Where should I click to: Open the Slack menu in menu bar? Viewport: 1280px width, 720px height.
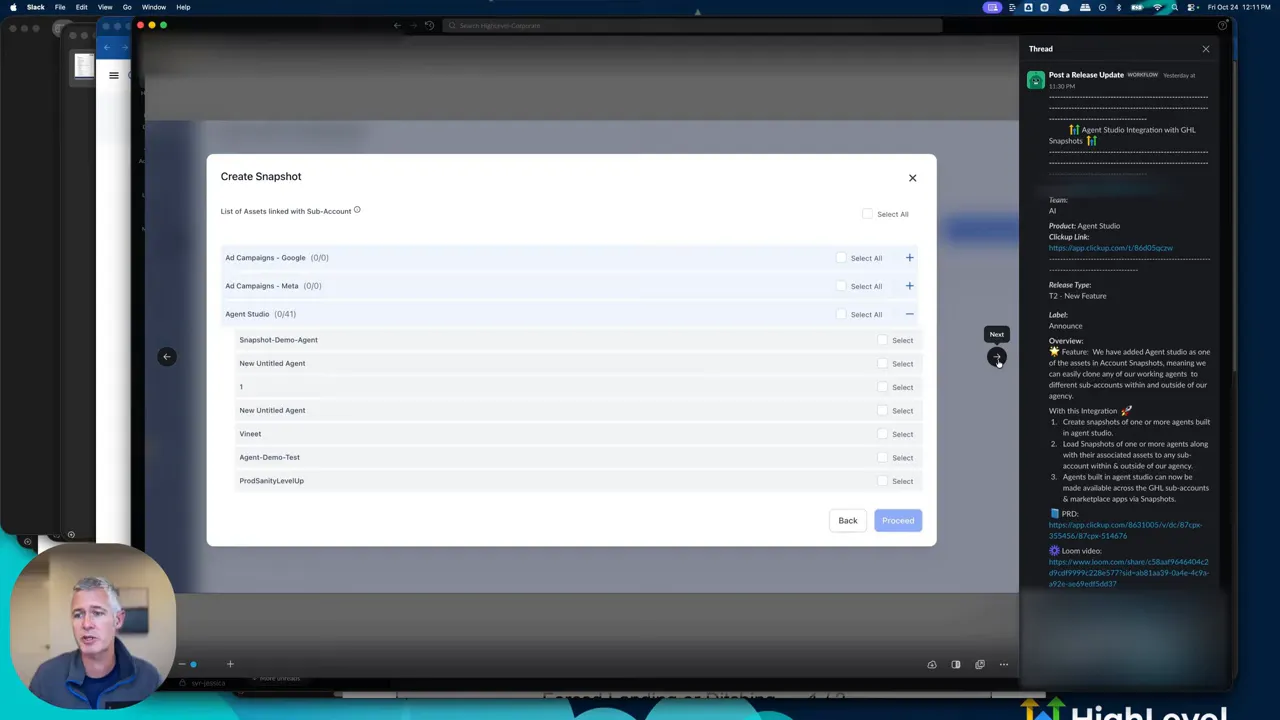click(35, 7)
